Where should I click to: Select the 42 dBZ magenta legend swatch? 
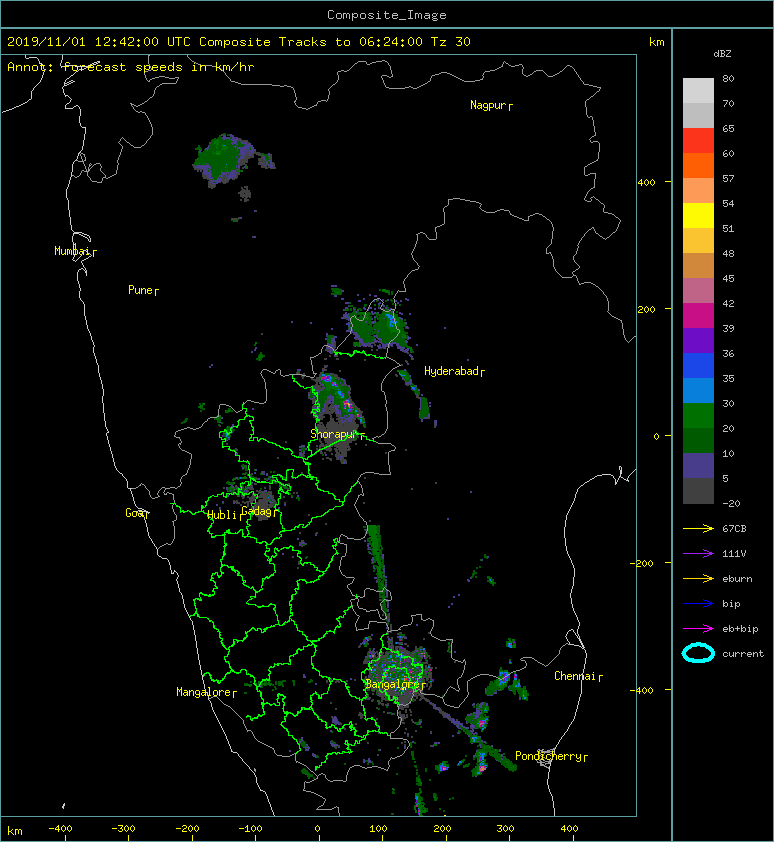click(x=698, y=316)
